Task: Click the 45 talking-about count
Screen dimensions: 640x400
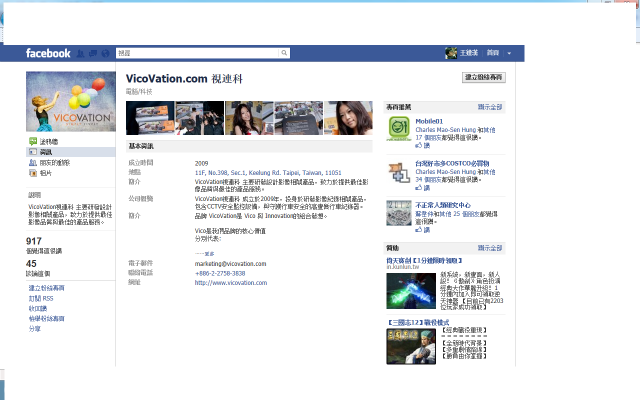Action: [x=31, y=264]
